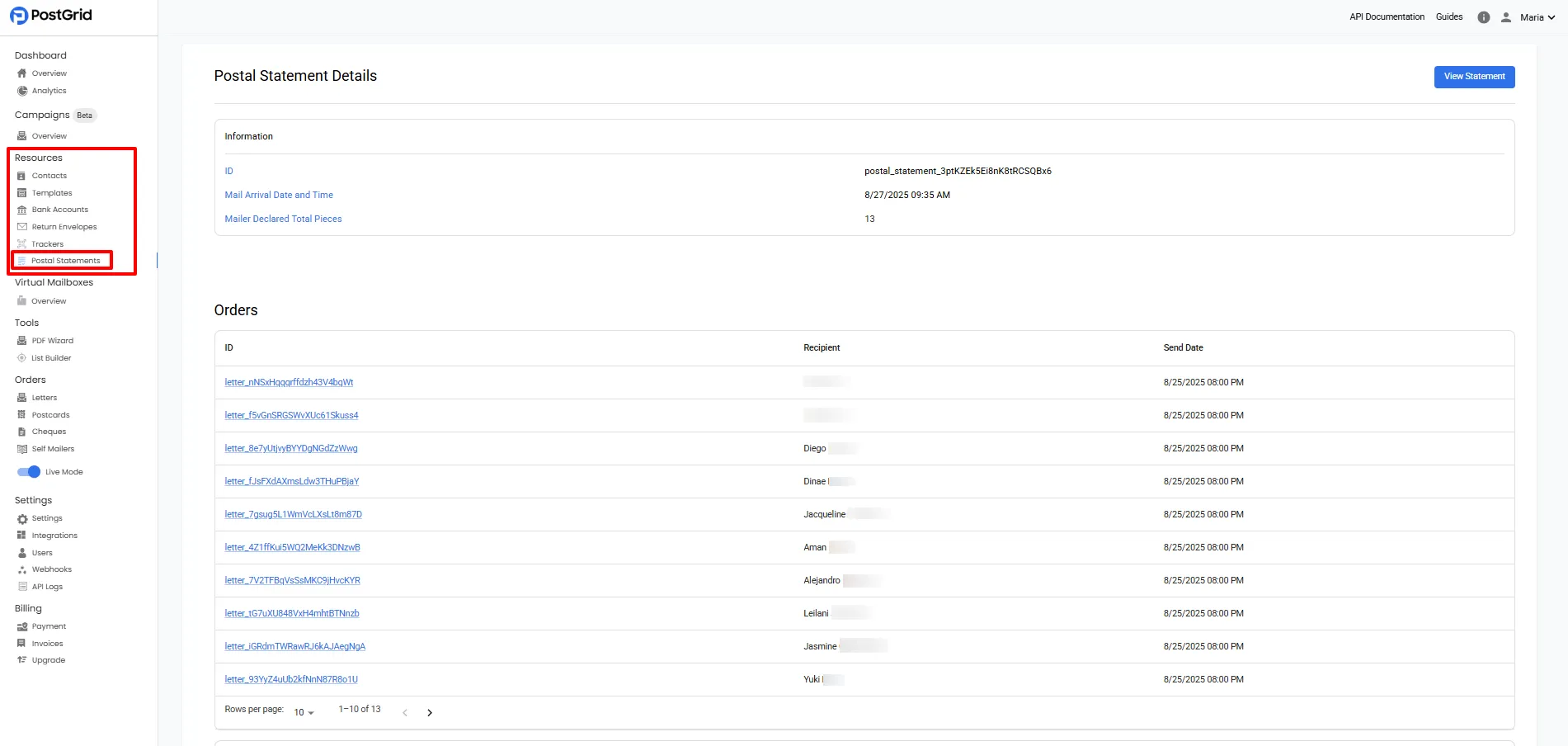1568x746 pixels.
Task: Click the Bank Accounts icon
Action: point(22,209)
